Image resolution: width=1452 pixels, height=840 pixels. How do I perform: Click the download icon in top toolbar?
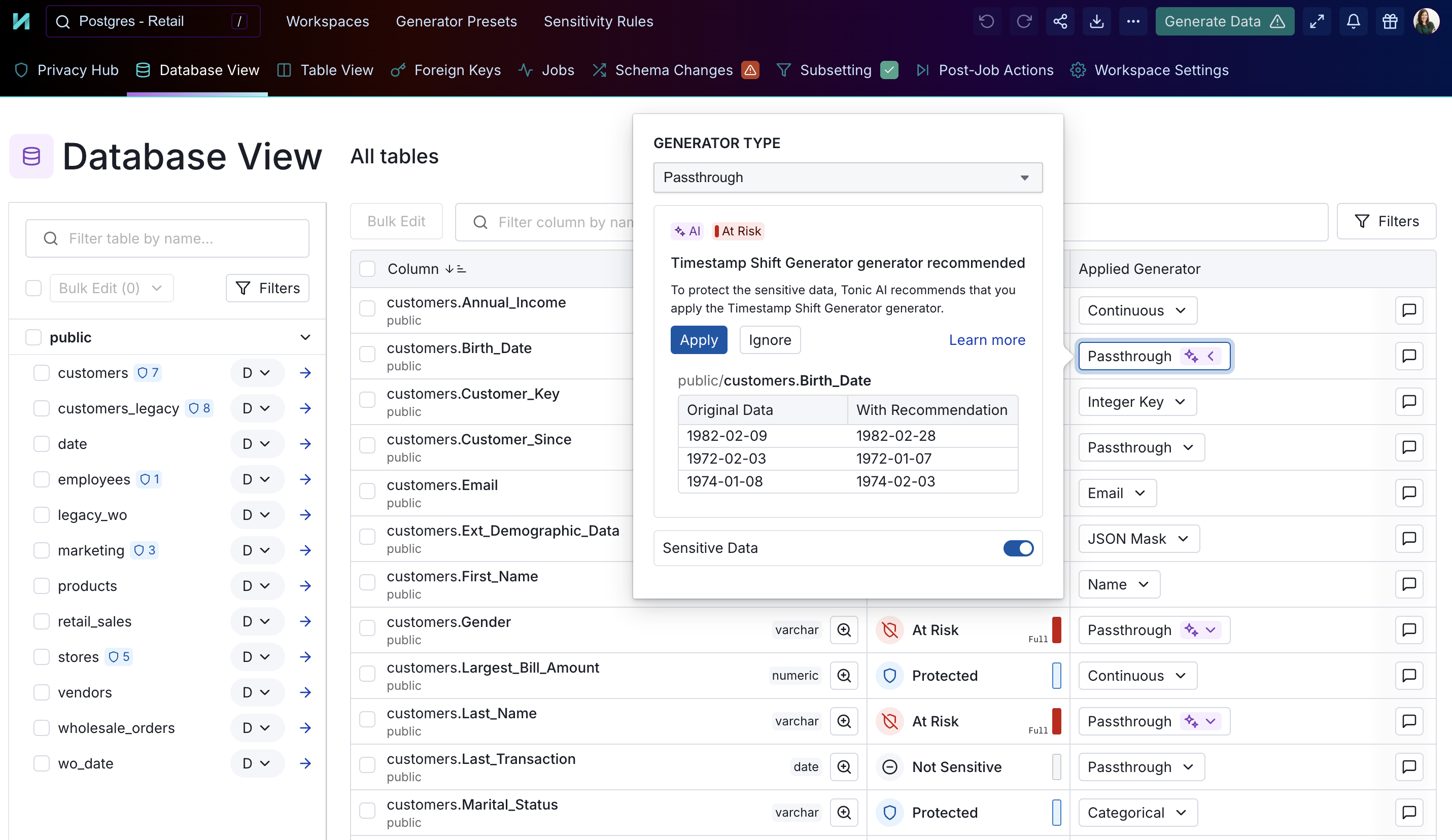[x=1096, y=21]
